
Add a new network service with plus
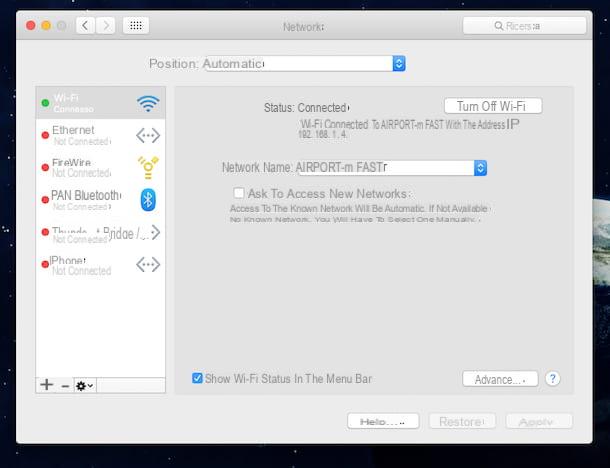[47, 385]
